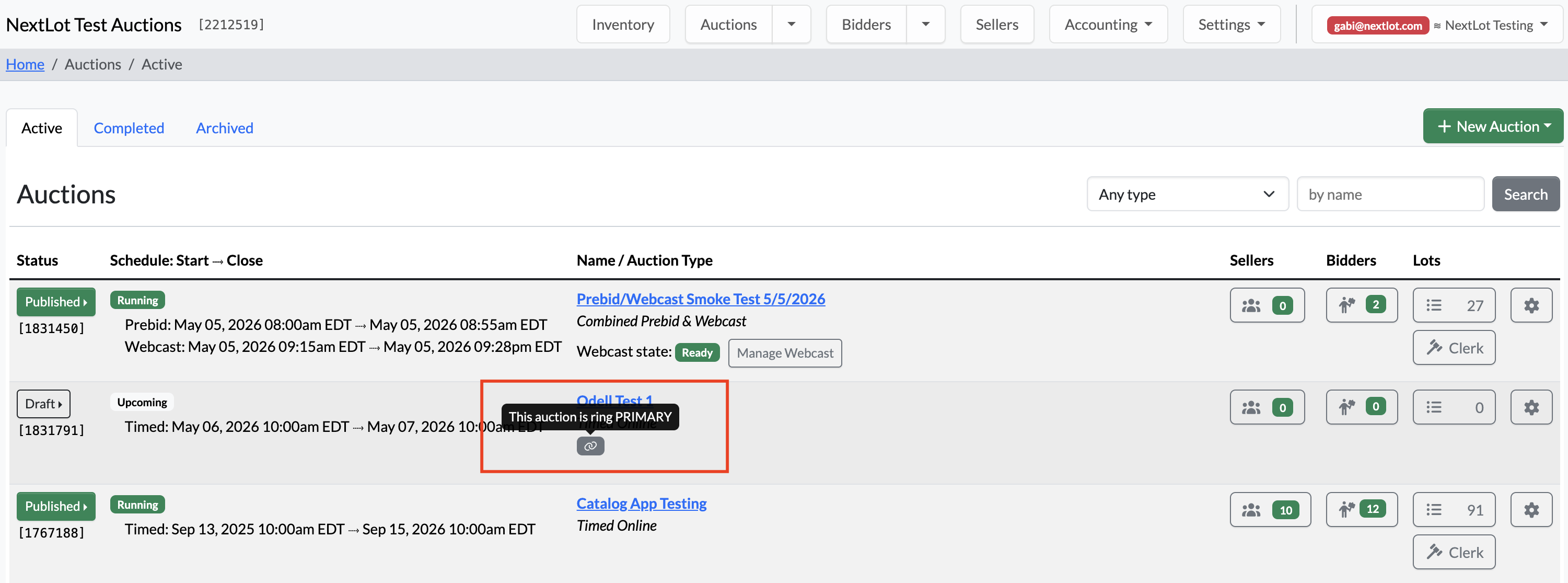Expand the Auctions nav dropdown arrow
1568x583 pixels.
791,25
